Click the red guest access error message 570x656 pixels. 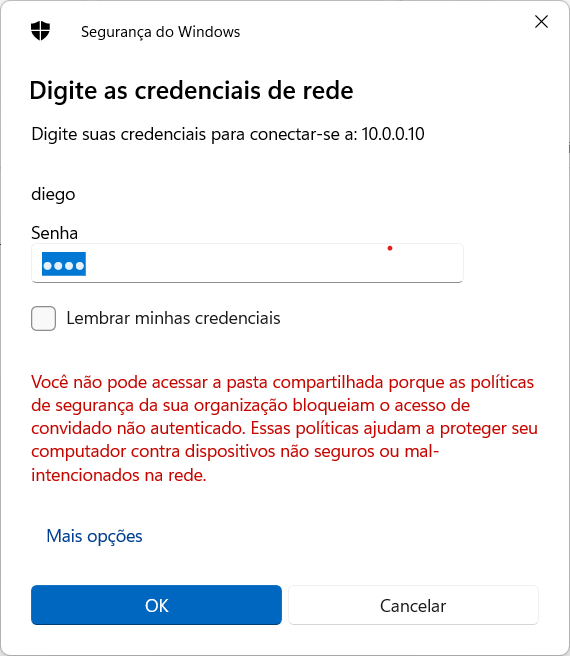[x=284, y=428]
